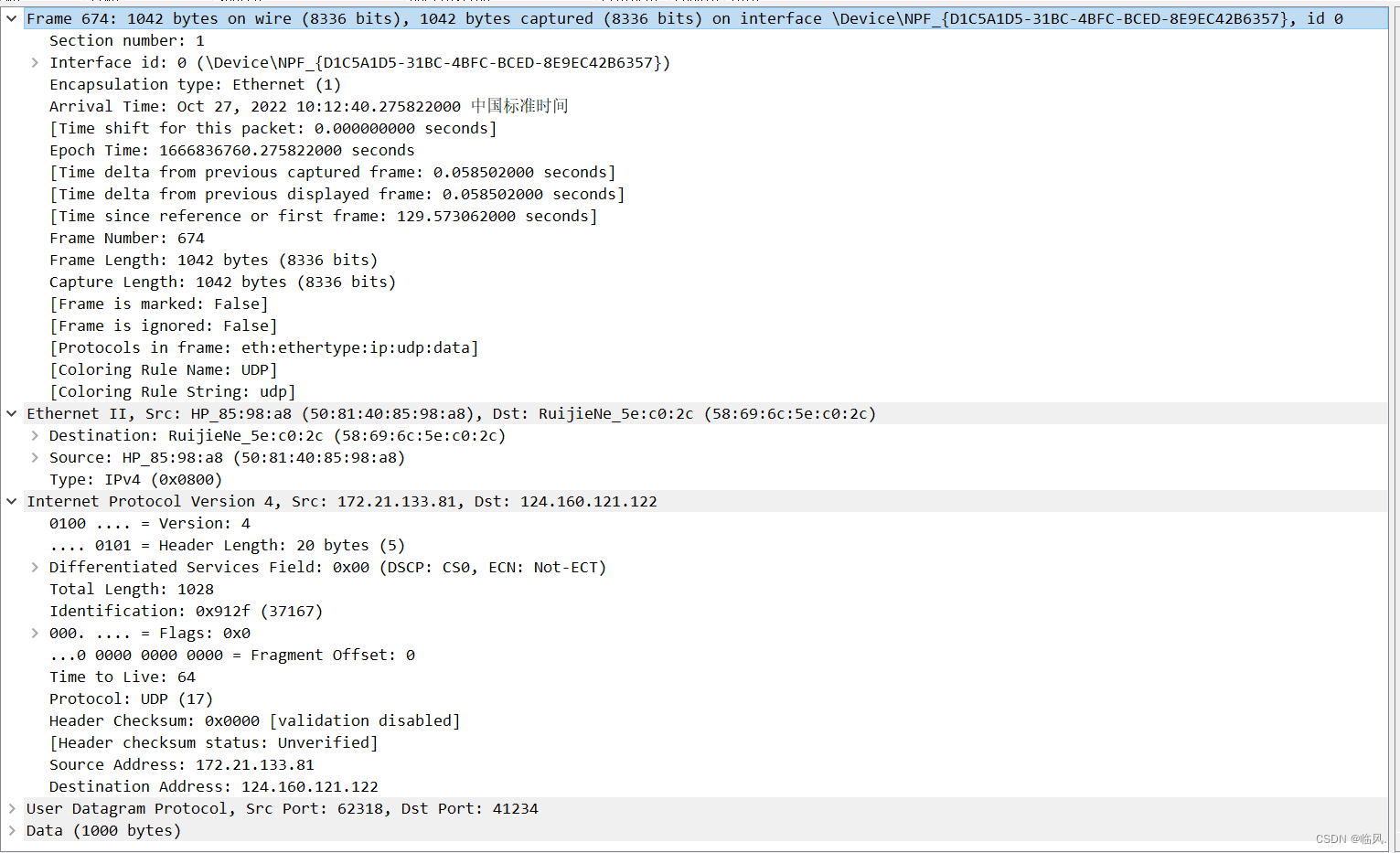The height and width of the screenshot is (853, 1400).
Task: Collapse the Ethernet II section
Action: (12, 413)
